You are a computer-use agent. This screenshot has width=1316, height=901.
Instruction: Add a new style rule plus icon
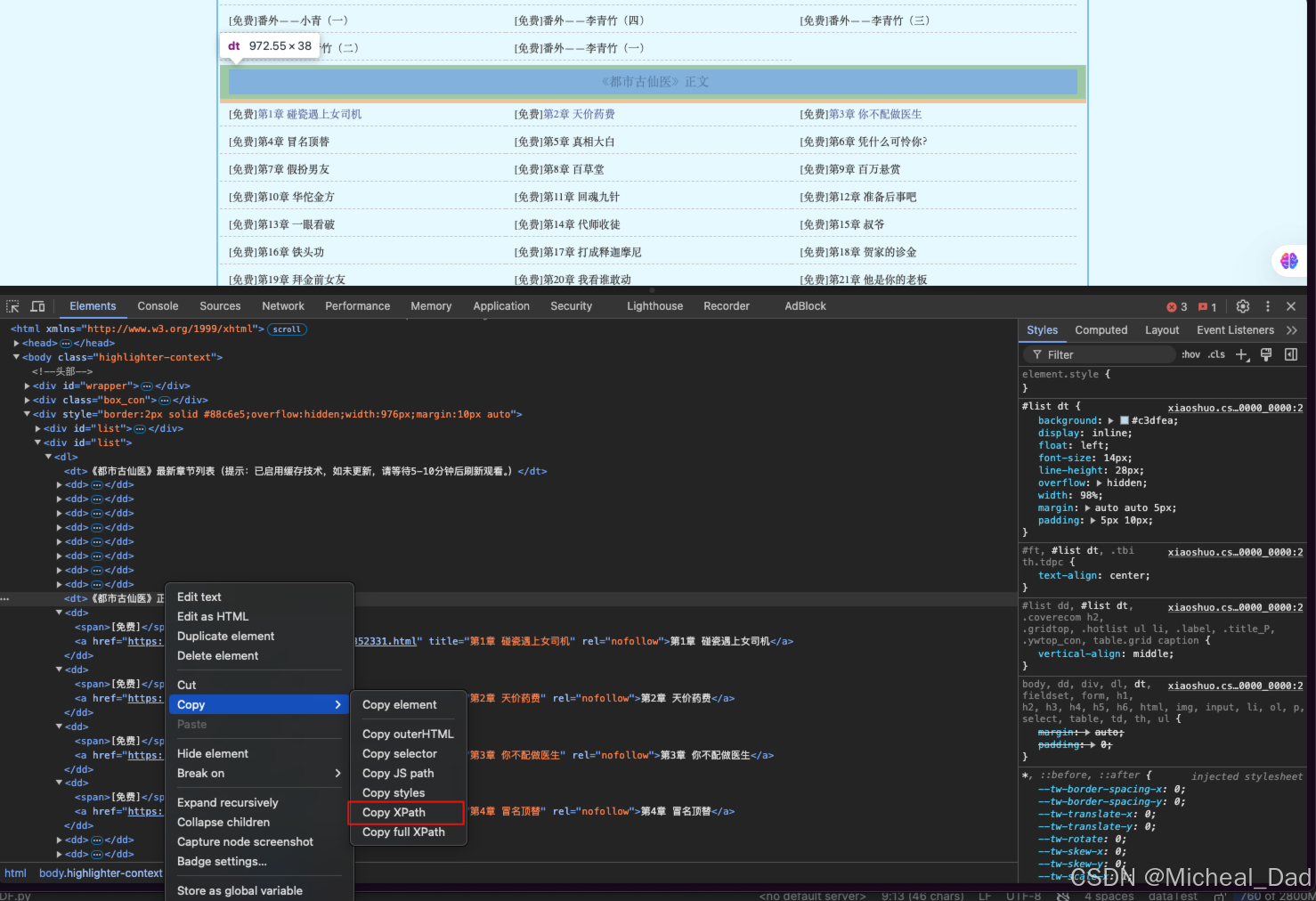(1242, 354)
